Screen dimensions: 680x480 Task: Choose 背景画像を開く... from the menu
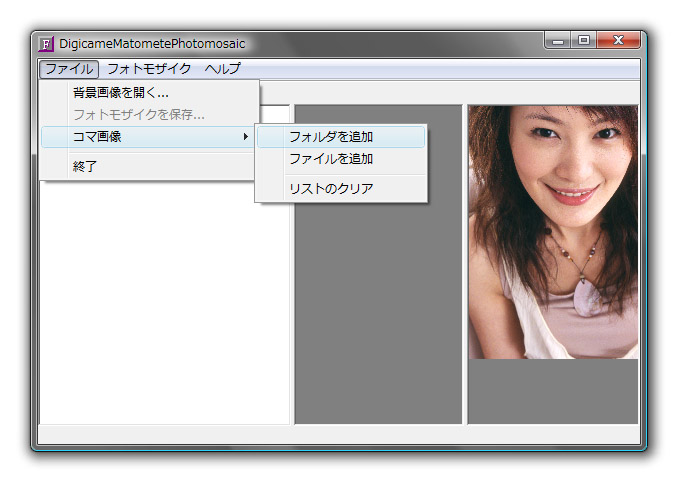pyautogui.click(x=148, y=93)
